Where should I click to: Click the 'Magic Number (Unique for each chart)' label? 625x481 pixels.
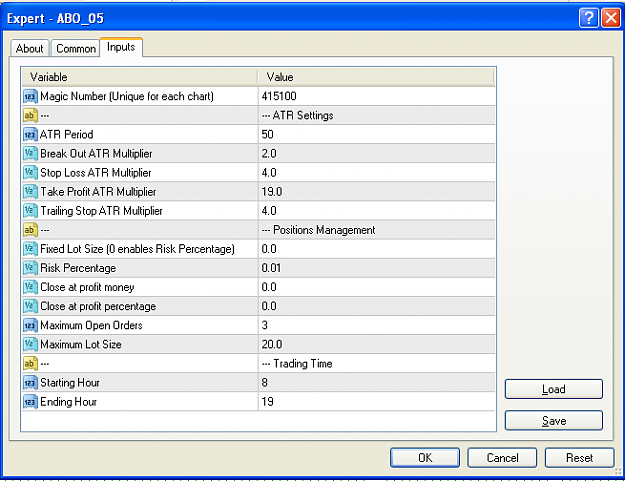[x=127, y=96]
